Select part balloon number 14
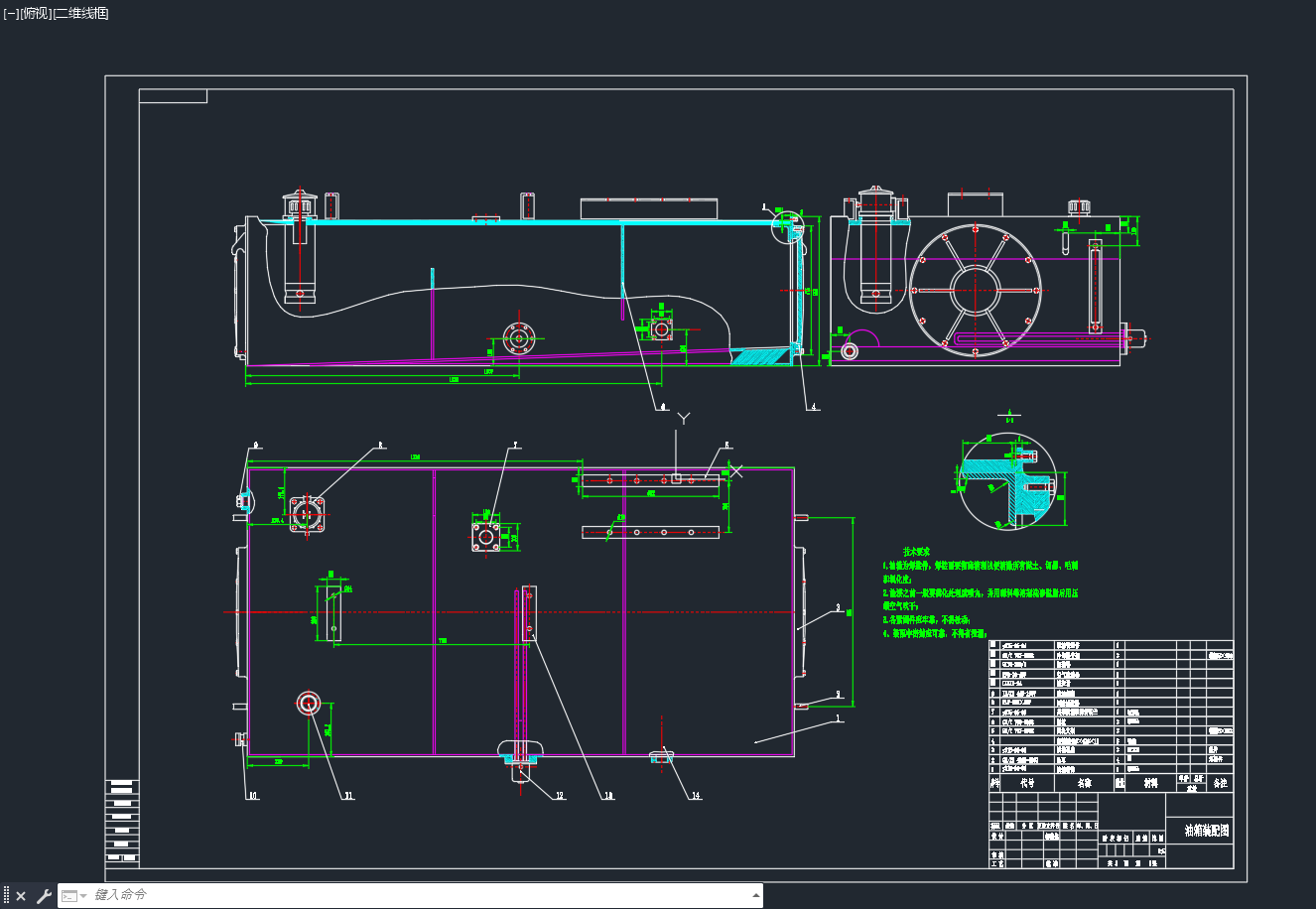1316x909 pixels. click(696, 796)
